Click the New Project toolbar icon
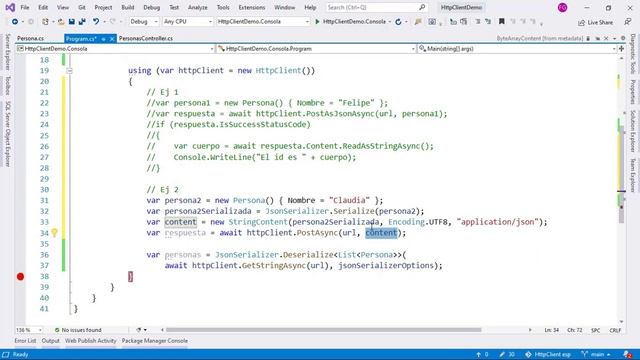Screen dimensions: 640x360 45,22
